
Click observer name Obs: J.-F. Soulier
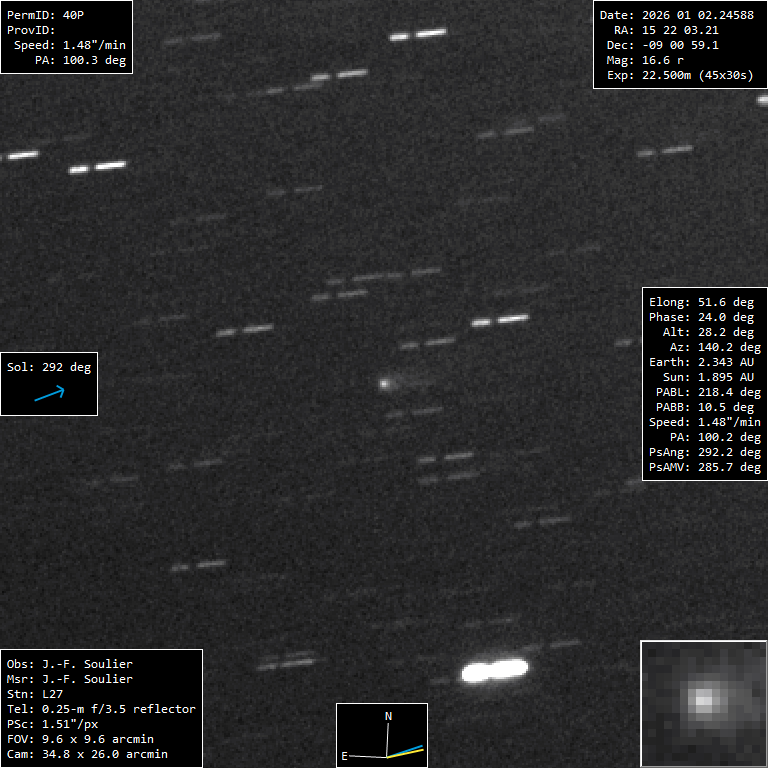coord(70,664)
